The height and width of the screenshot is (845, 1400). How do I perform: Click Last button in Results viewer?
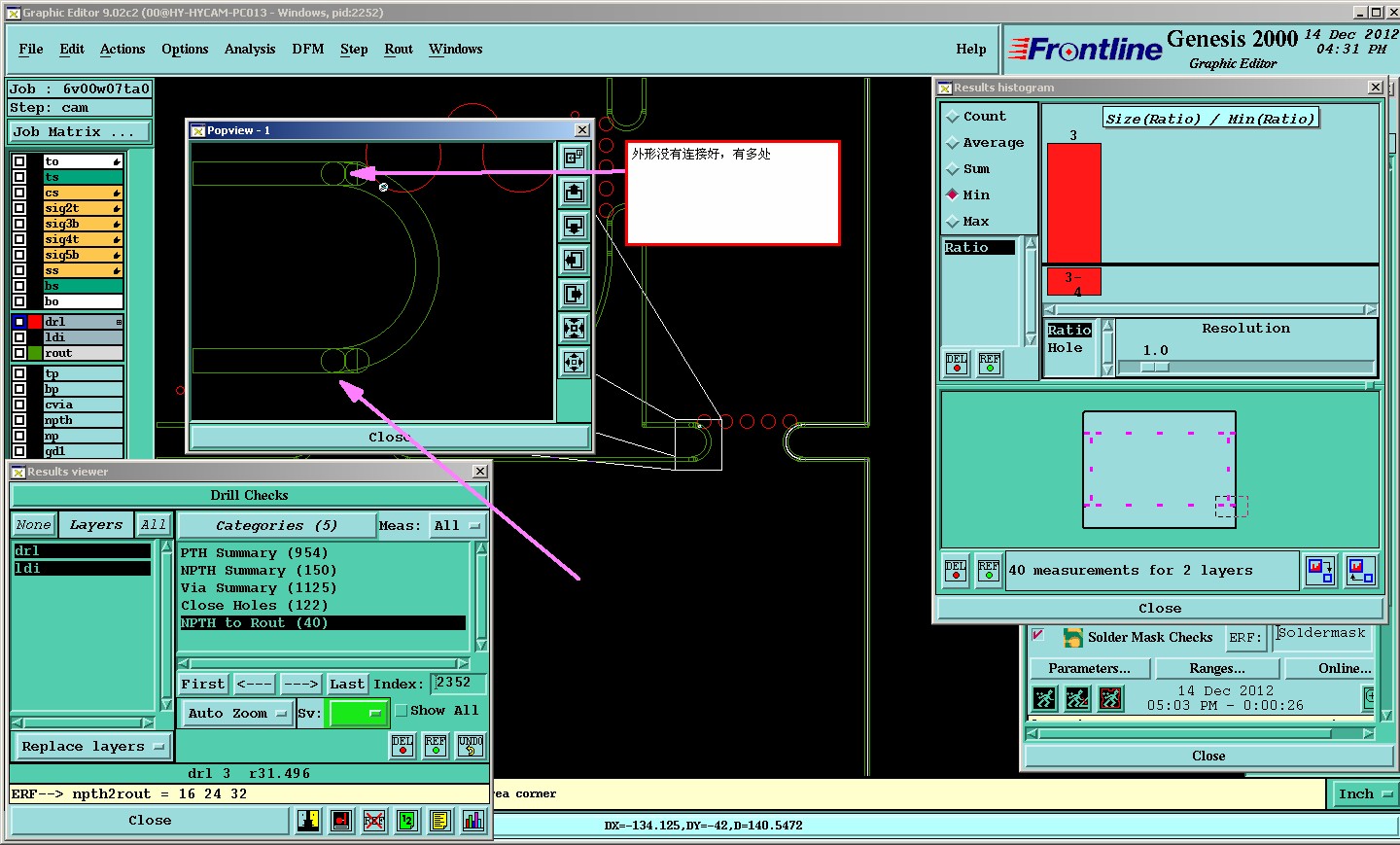click(347, 685)
